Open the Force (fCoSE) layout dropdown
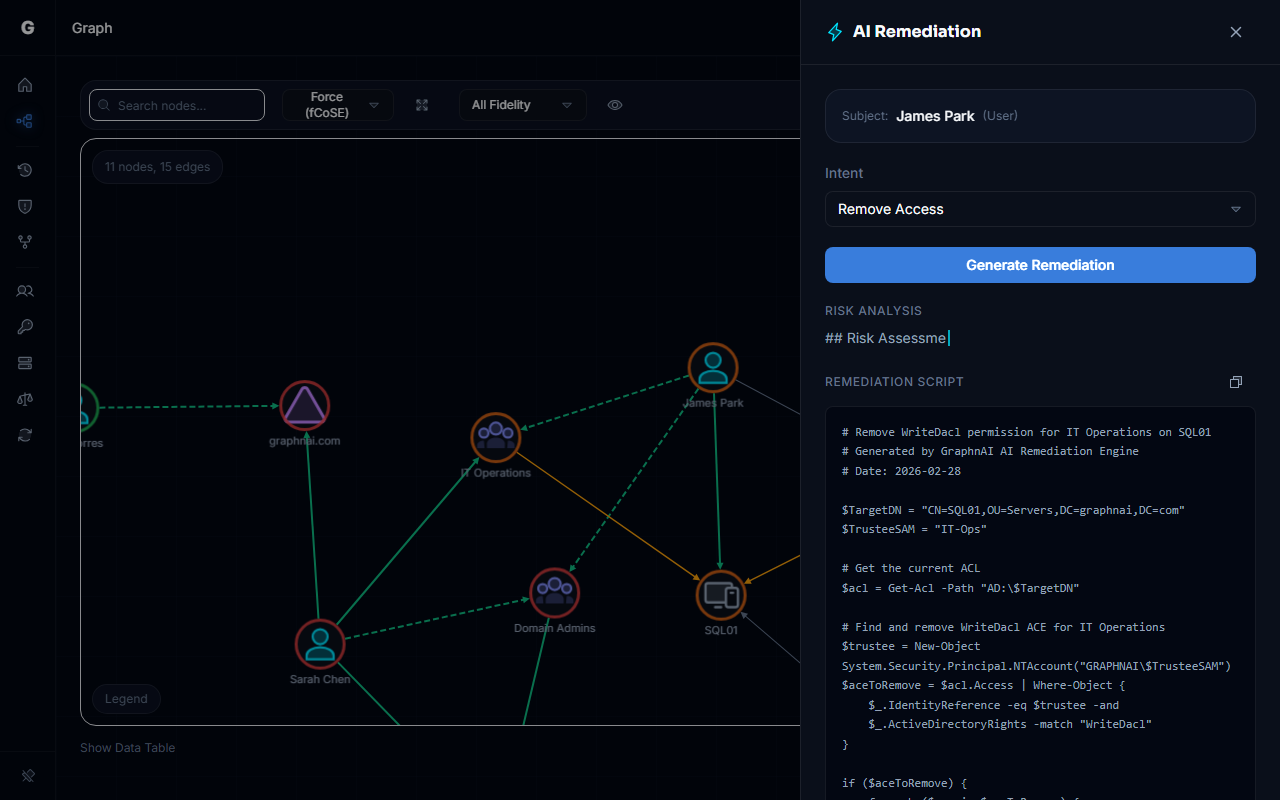This screenshot has width=1280, height=800. (338, 104)
